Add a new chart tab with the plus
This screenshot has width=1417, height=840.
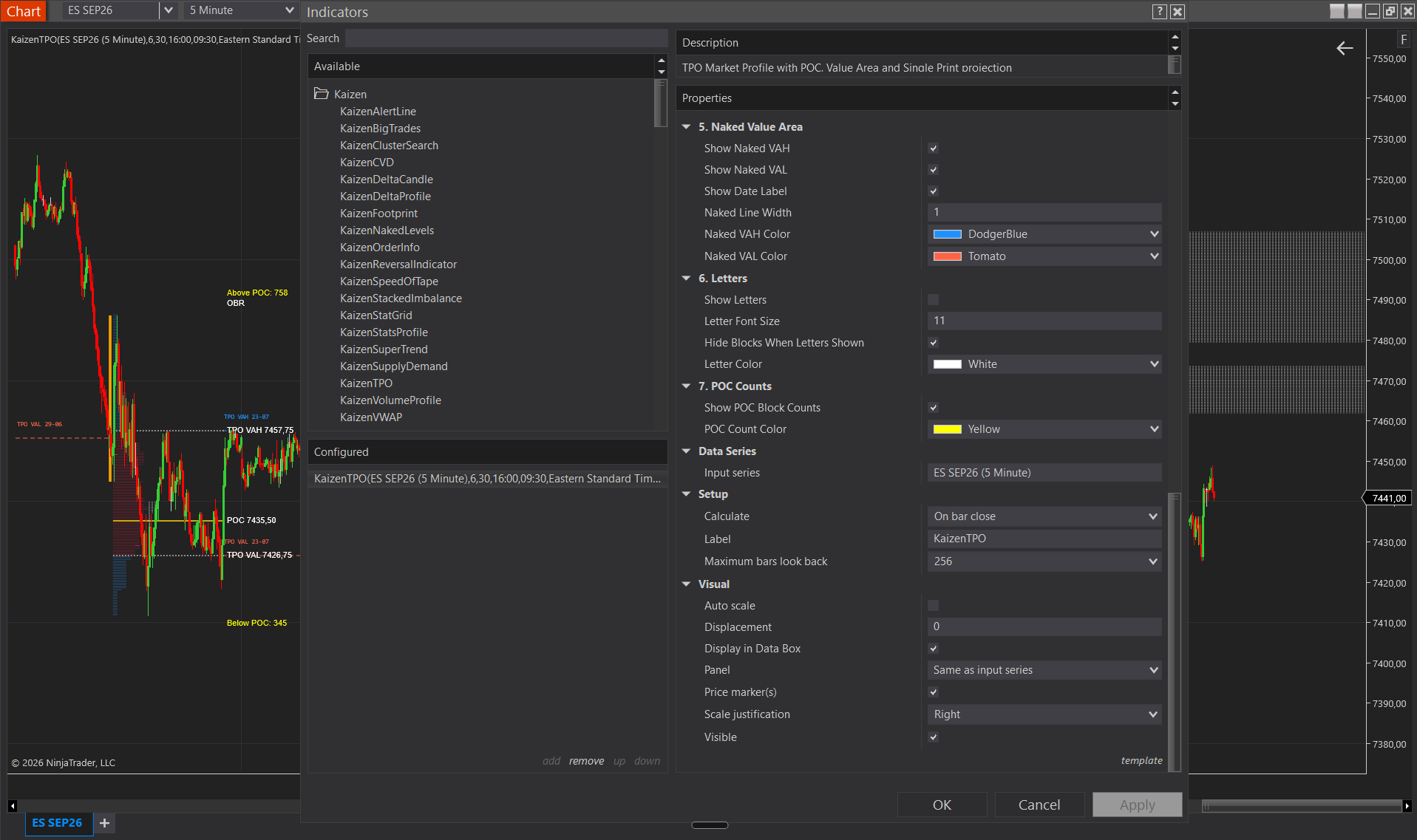[104, 823]
